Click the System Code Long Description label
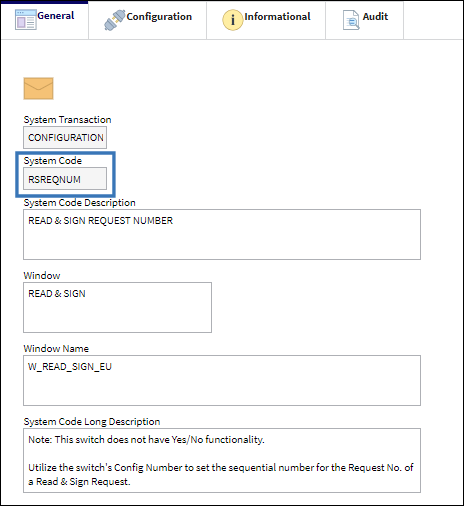Viewport: 464px width, 506px height. (x=92, y=422)
